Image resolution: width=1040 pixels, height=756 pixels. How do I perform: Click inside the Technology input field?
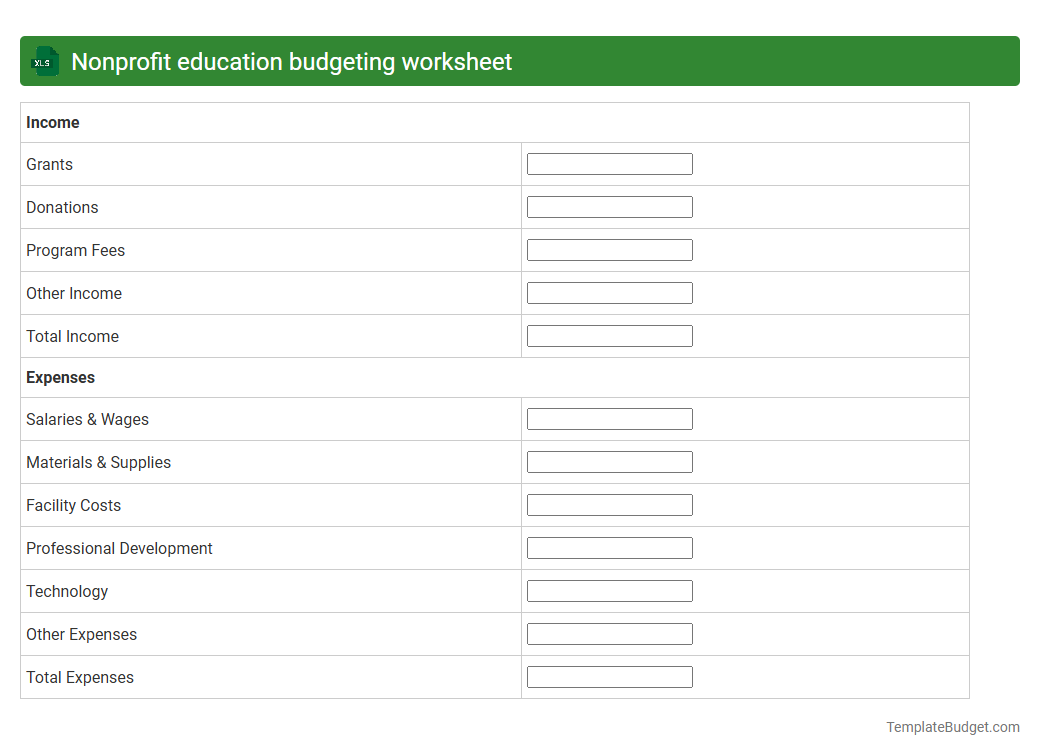609,590
